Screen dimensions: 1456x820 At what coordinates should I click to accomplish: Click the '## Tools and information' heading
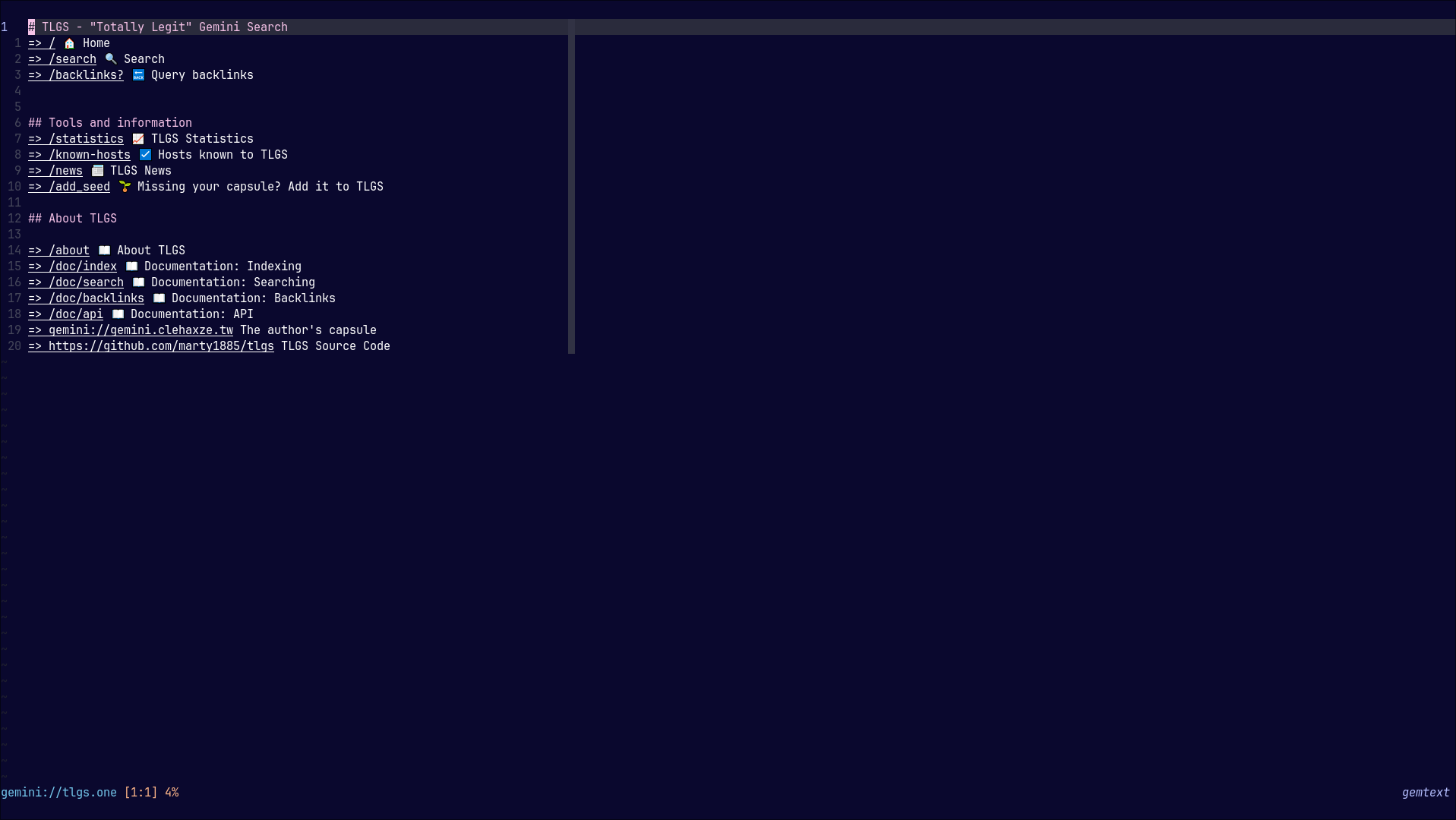110,123
